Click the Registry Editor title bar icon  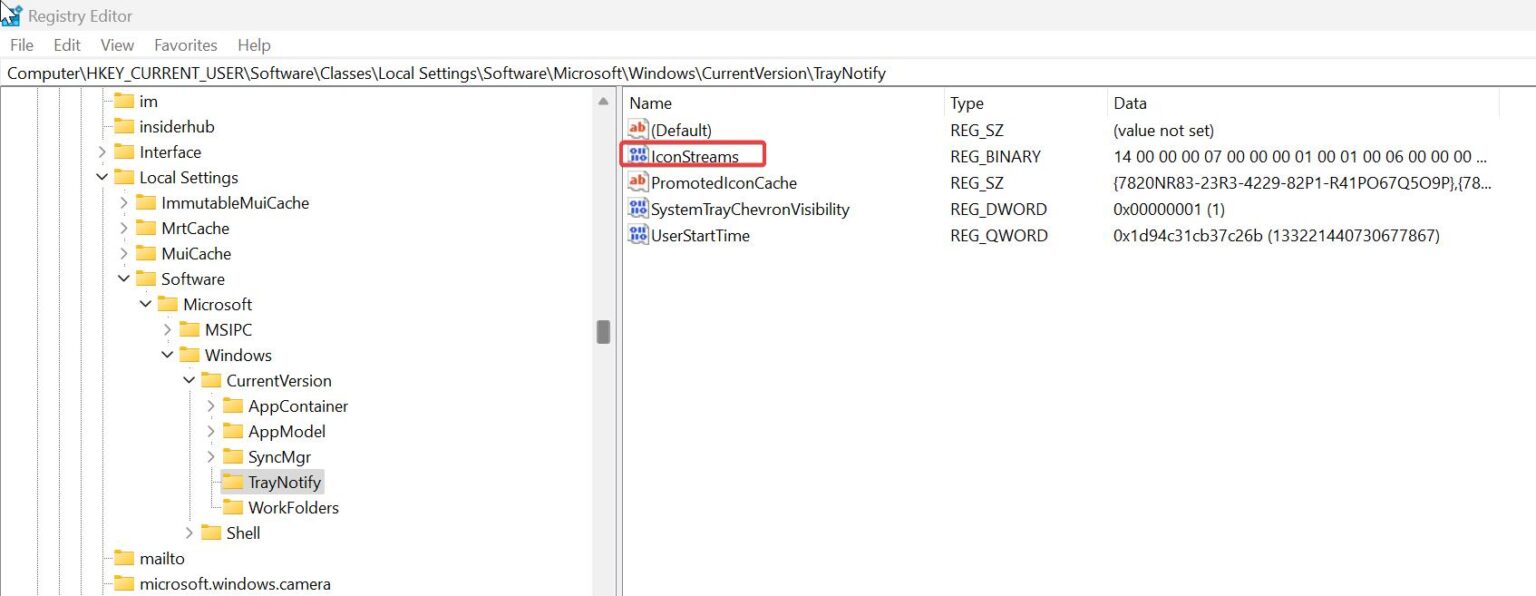(x=12, y=14)
